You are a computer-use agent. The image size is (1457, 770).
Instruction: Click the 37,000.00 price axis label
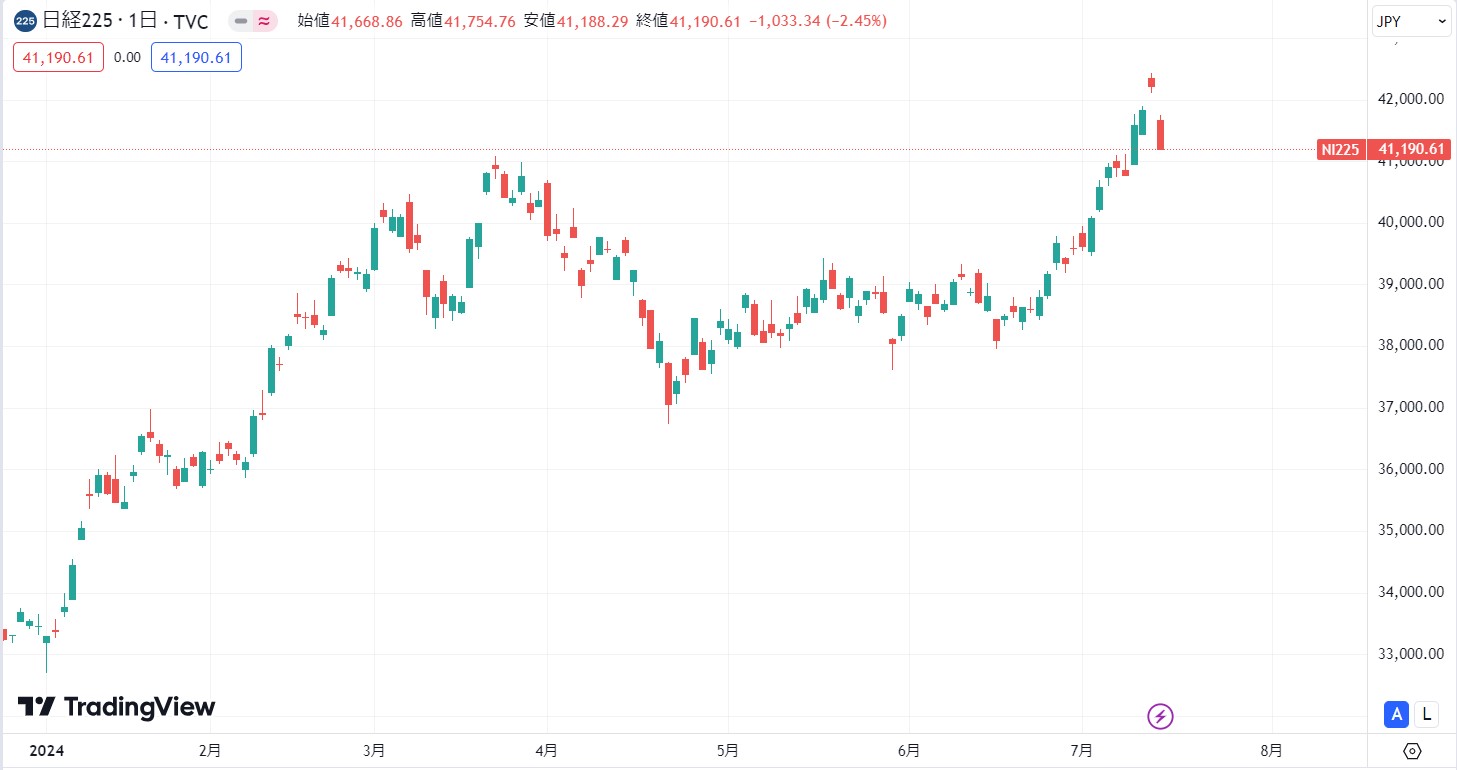tap(1410, 407)
